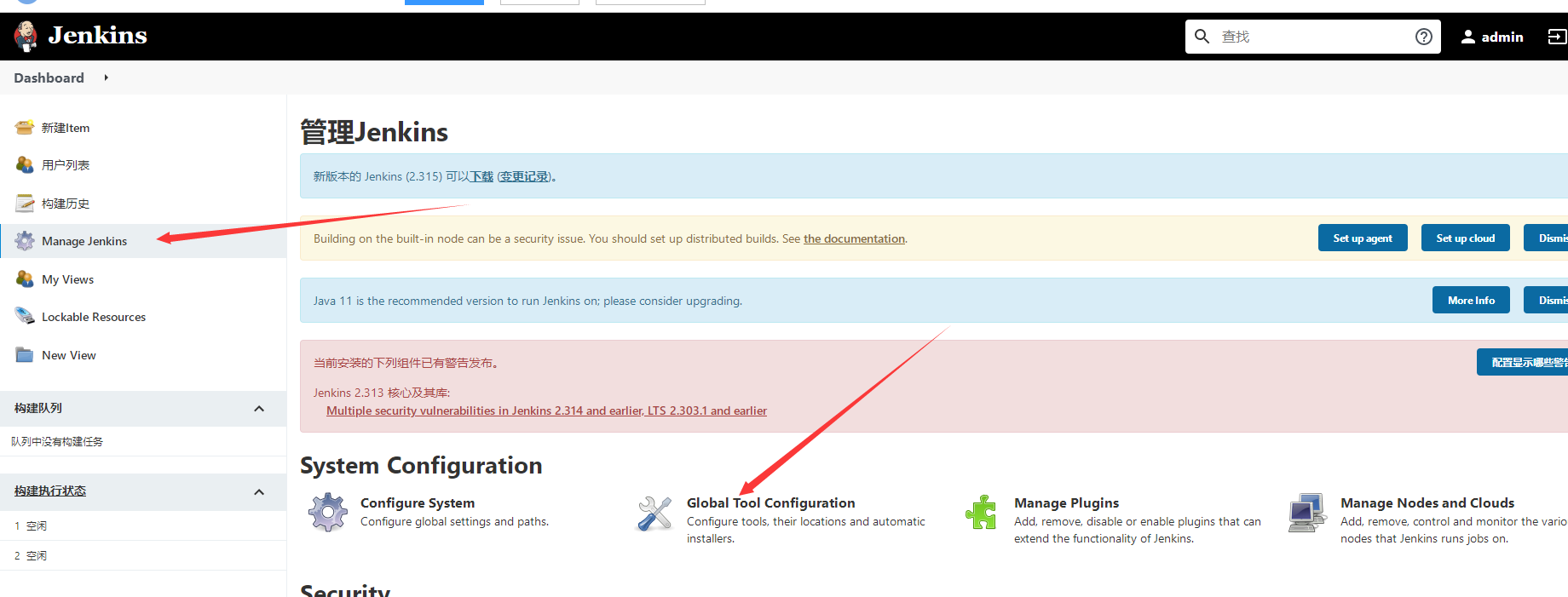Open 用户列表 in the sidebar
1568x597 pixels.
pos(66,165)
